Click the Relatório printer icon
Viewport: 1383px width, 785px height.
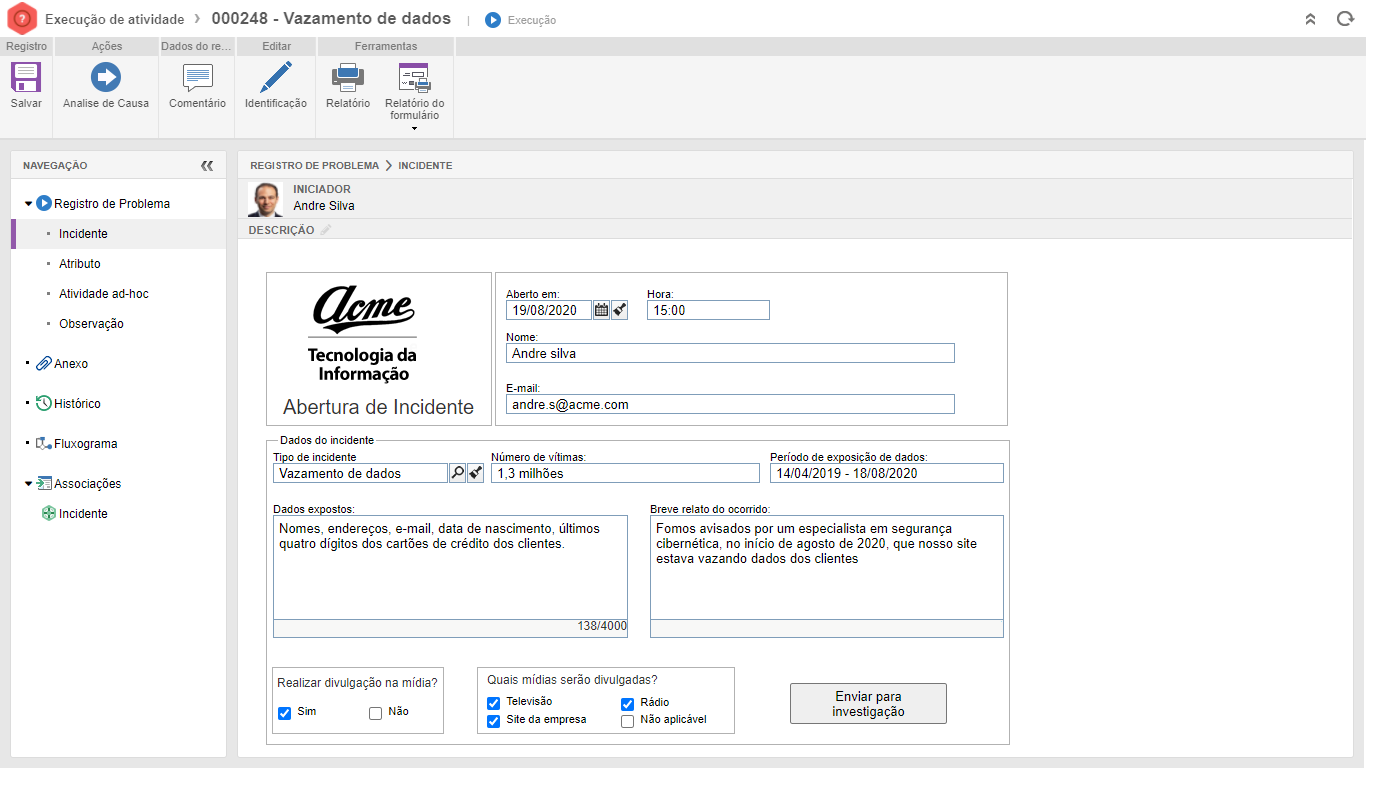tap(347, 78)
